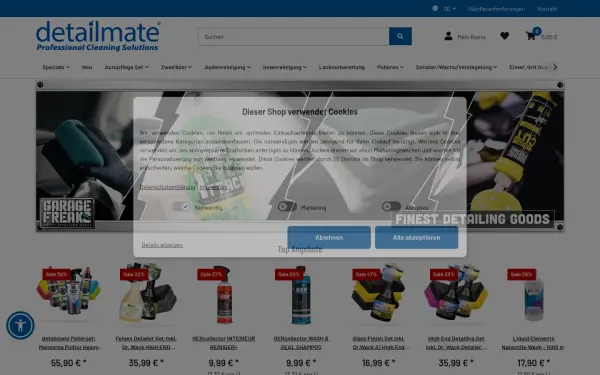
Task: Open the OERcollector INTERIEUR REINIGER product image
Action: tap(224, 294)
